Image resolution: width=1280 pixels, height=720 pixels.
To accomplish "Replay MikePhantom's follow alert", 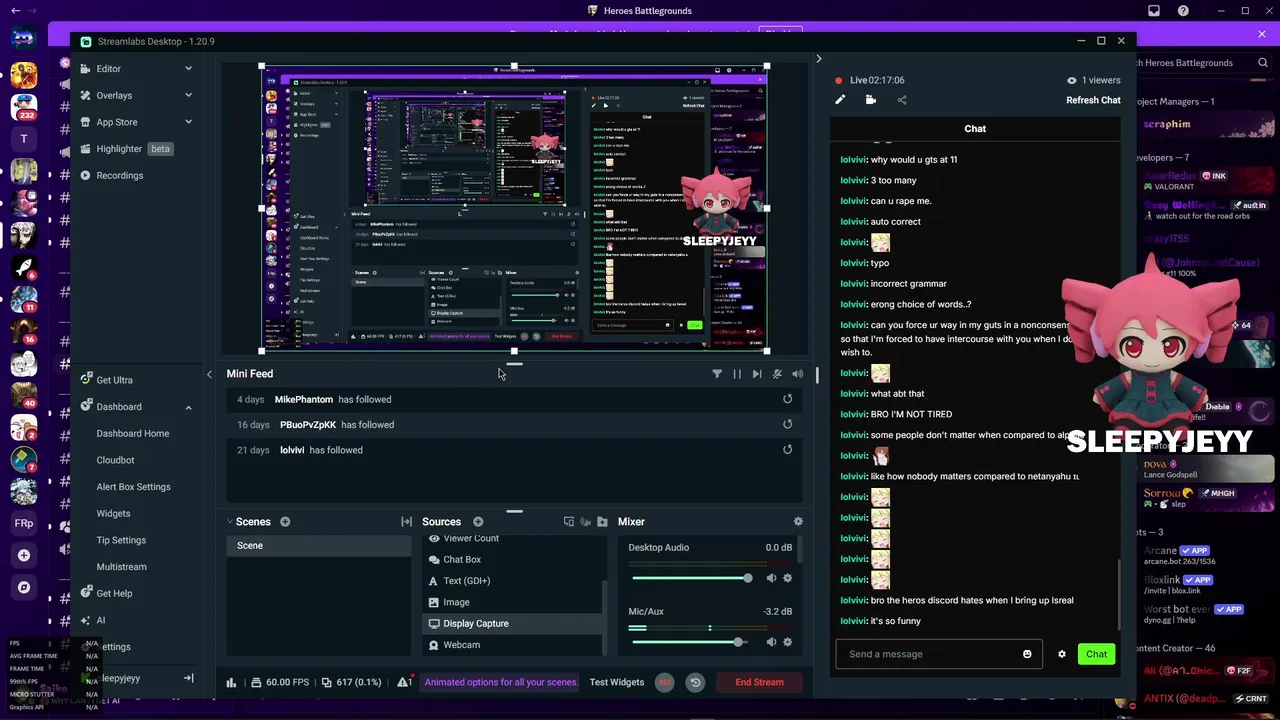I will [x=787, y=399].
